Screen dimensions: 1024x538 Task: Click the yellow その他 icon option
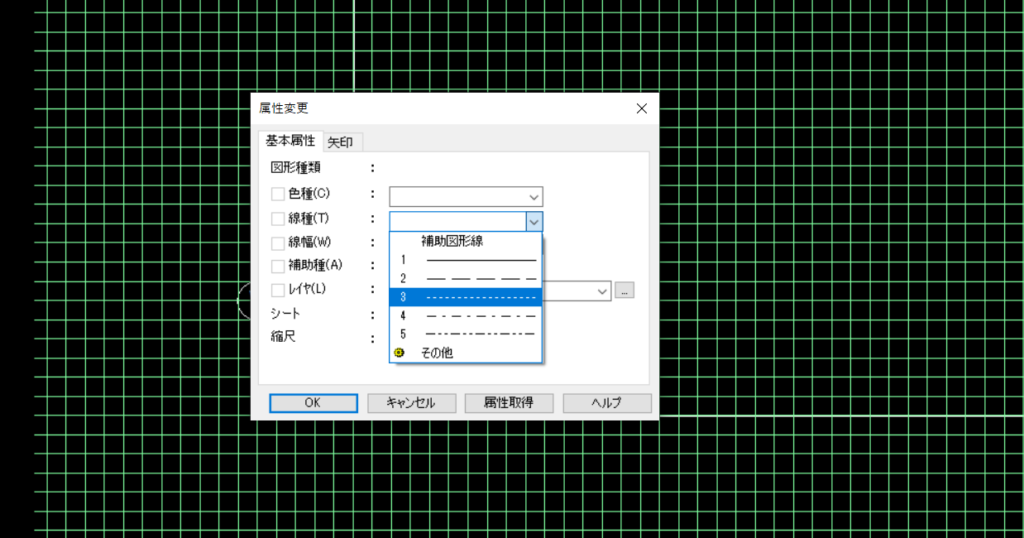pos(400,353)
